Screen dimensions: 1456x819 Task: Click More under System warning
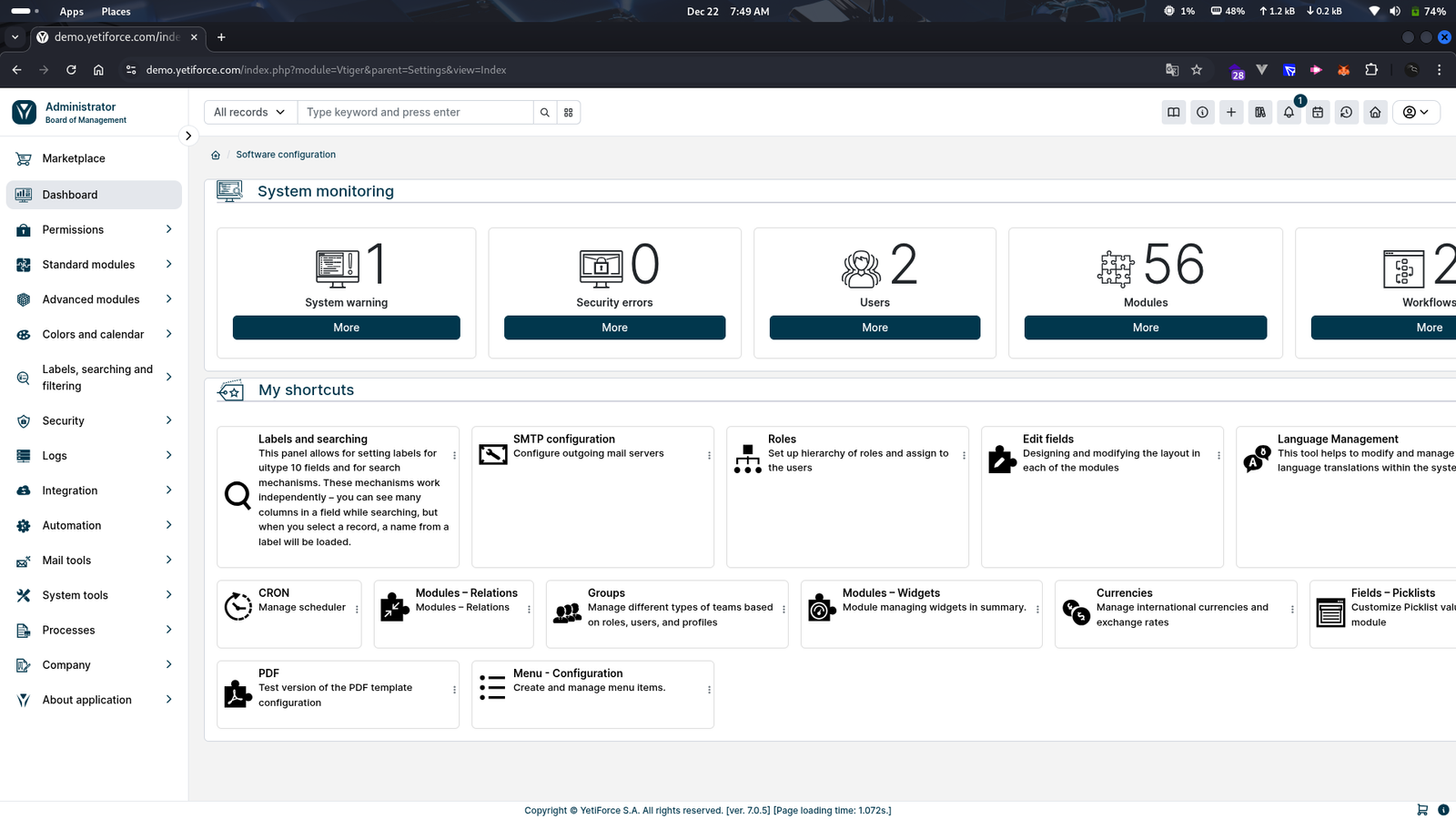[346, 328]
